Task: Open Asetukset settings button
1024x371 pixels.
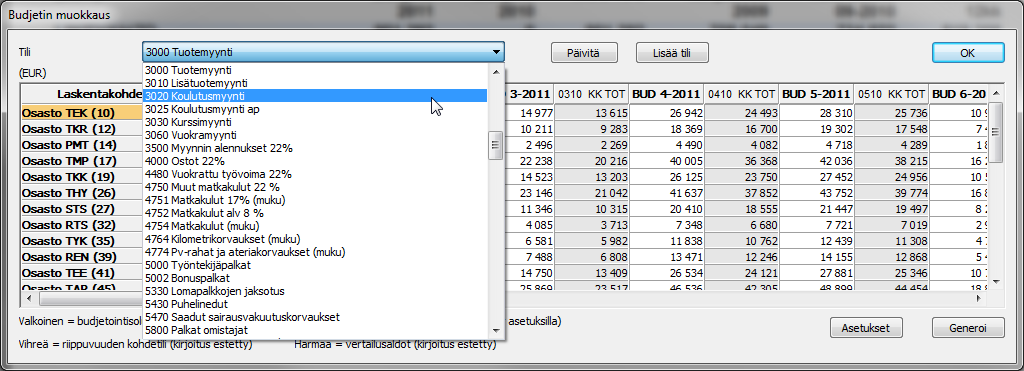Action: [867, 327]
